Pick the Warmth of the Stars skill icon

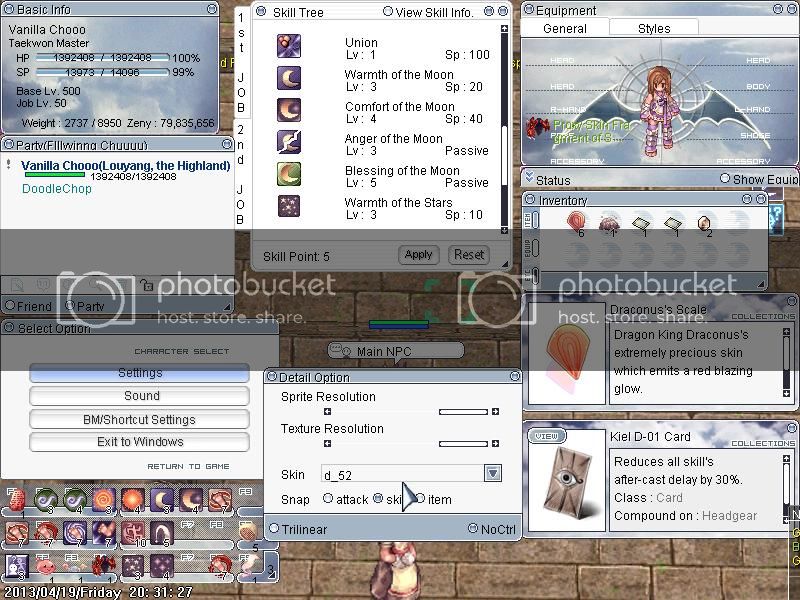coord(289,206)
